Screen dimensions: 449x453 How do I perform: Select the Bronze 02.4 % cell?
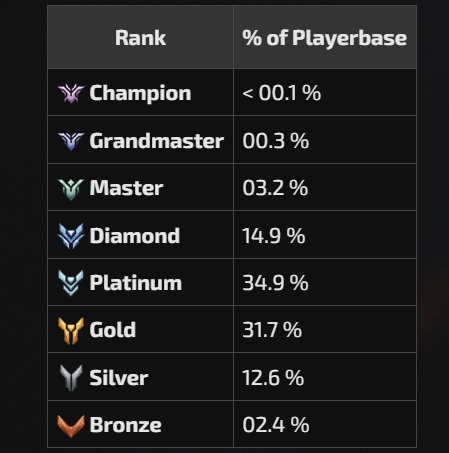[x=325, y=424]
